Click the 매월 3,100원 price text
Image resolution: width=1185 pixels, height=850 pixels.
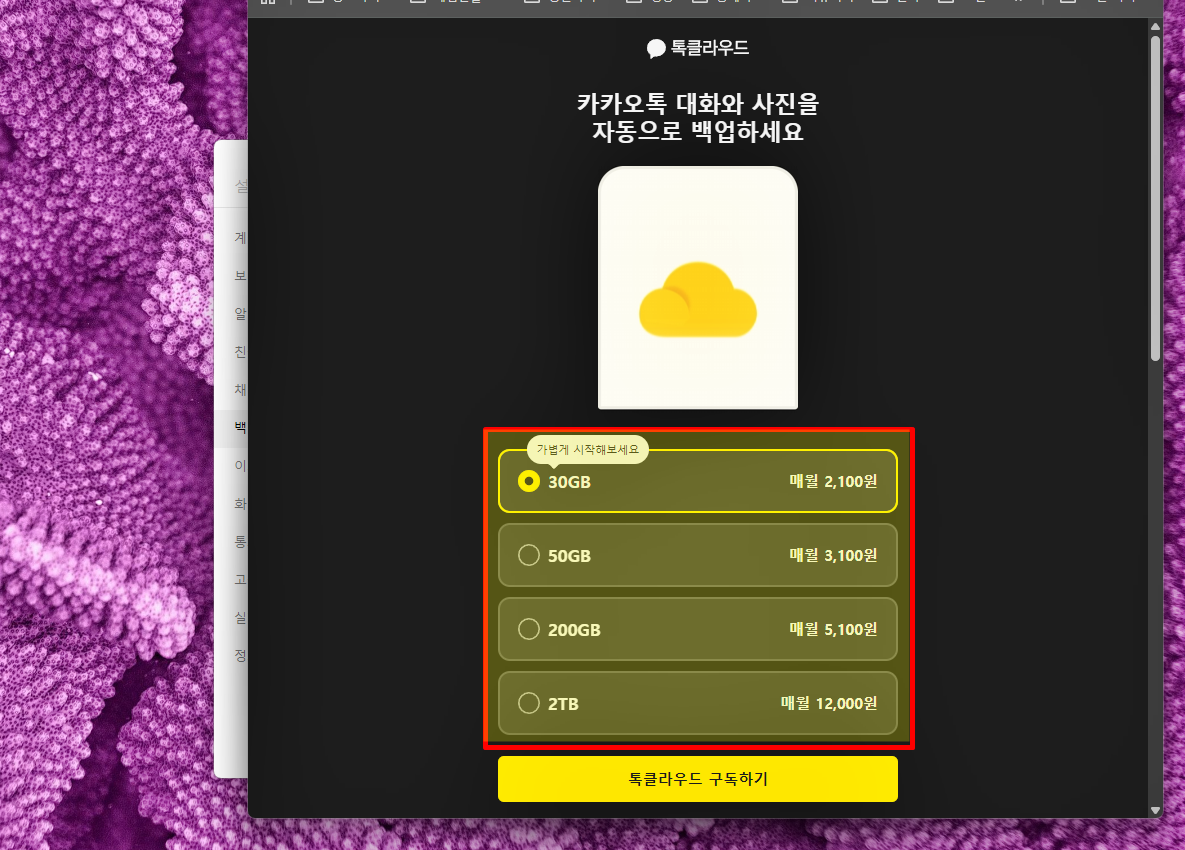pos(833,555)
